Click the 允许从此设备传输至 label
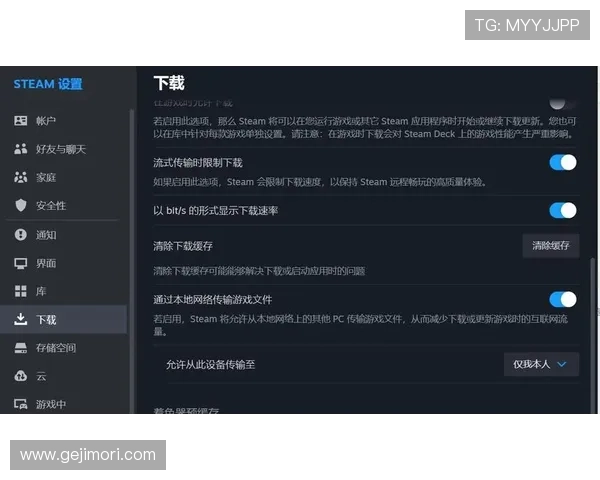The width and height of the screenshot is (600, 480). [x=210, y=364]
